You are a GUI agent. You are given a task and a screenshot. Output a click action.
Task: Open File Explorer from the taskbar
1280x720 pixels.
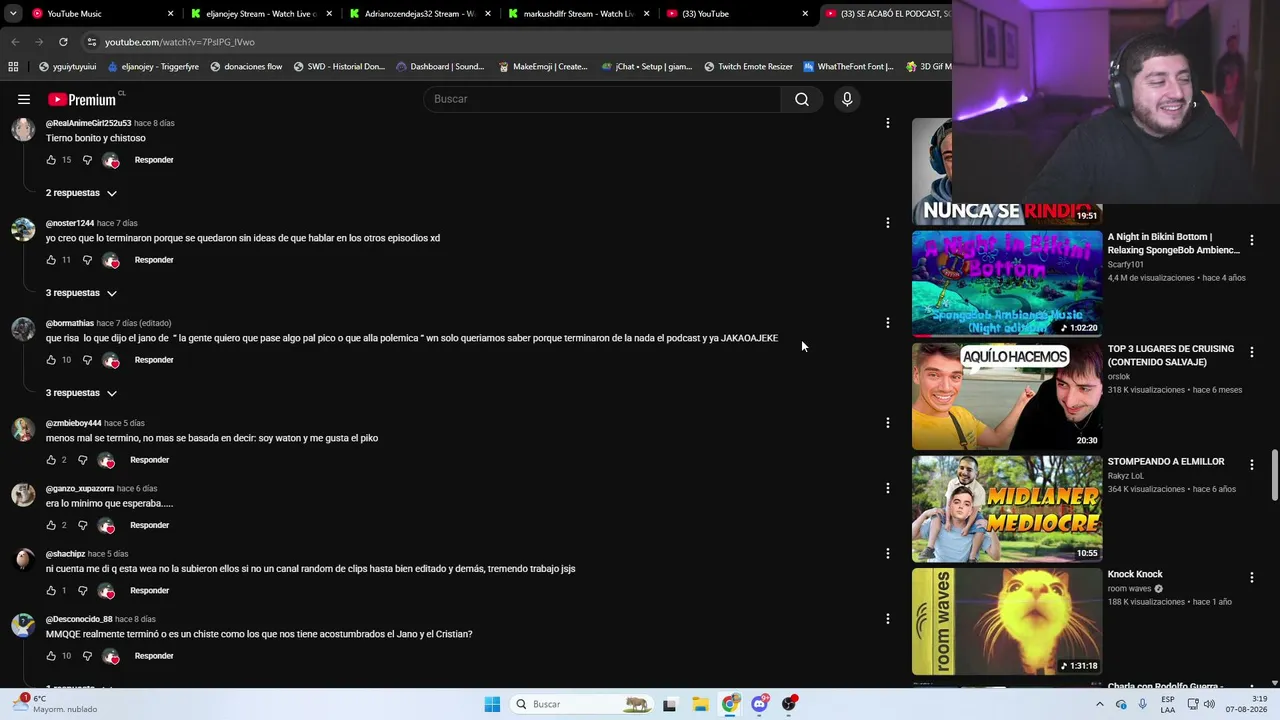[700, 704]
